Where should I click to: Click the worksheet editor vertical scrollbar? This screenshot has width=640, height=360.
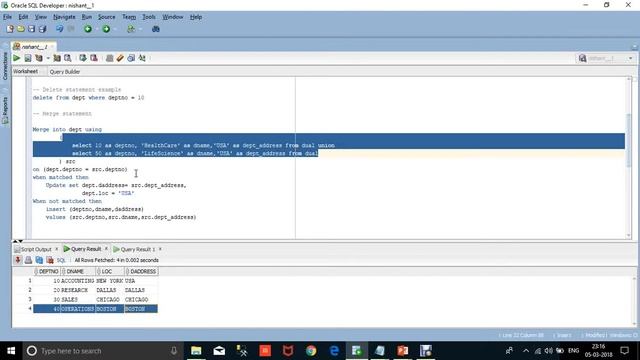(629, 141)
